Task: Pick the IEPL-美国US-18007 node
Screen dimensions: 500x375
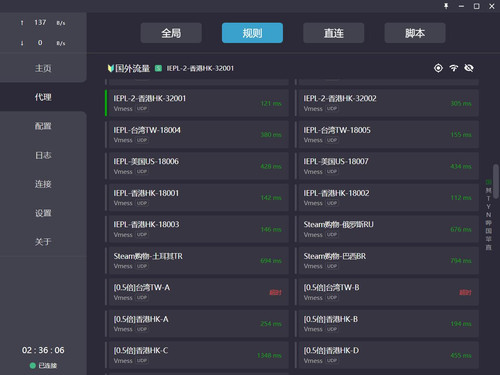Action: (387, 166)
